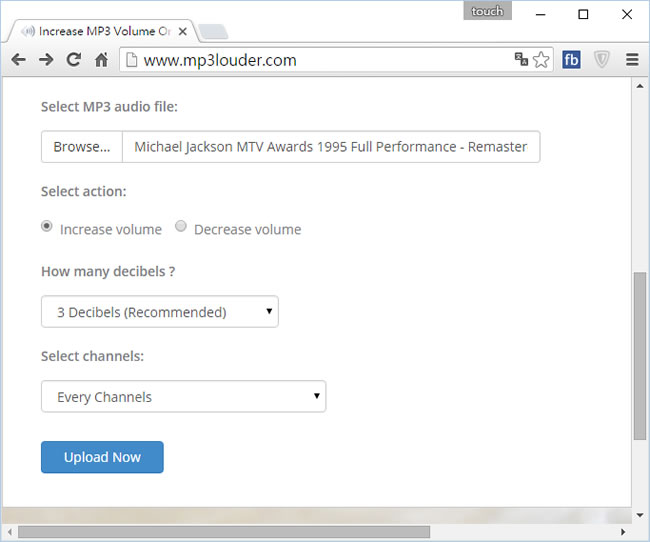Open a new tab with blank tab button
Viewport: 650px width, 542px height.
pyautogui.click(x=212, y=31)
